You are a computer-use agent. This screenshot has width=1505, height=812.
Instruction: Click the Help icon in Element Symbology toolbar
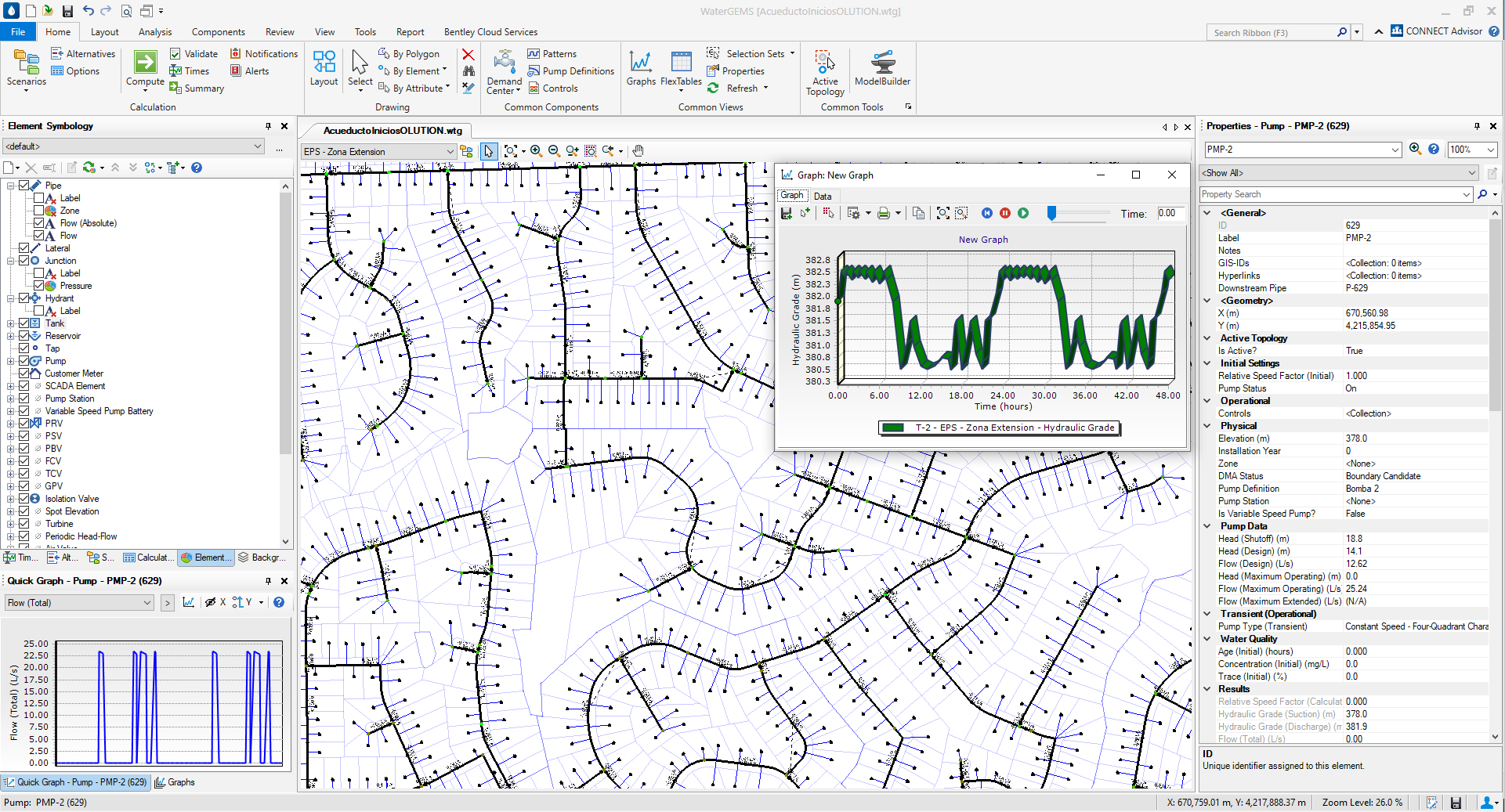[x=197, y=168]
